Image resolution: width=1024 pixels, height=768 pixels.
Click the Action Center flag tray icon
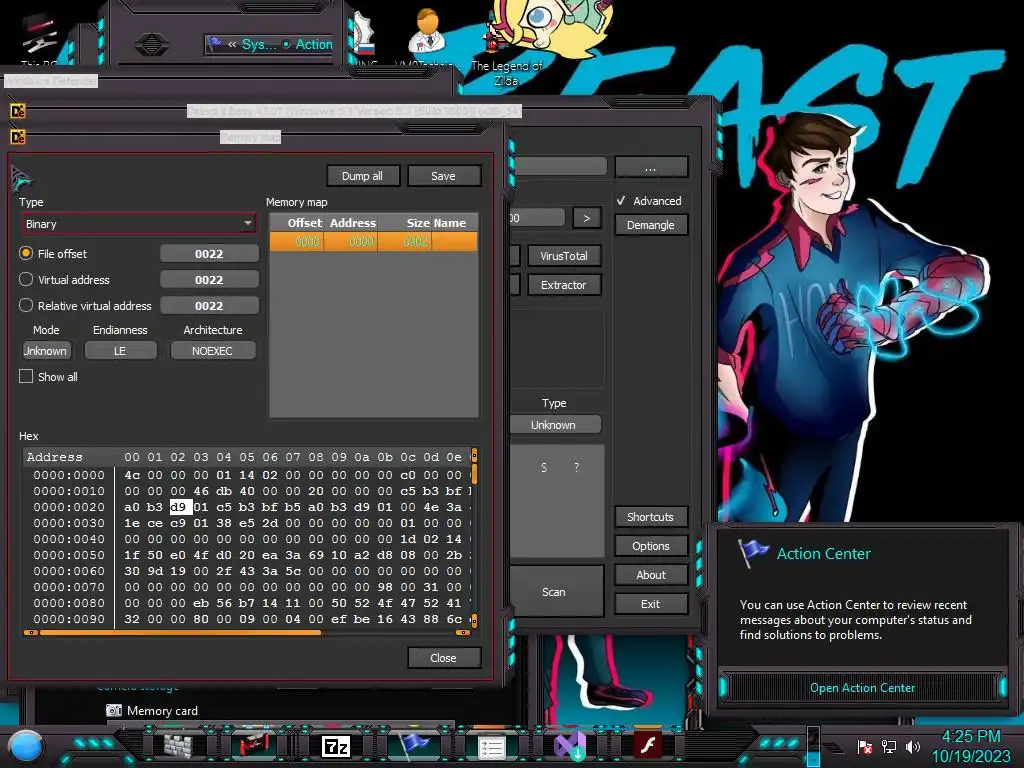point(865,746)
